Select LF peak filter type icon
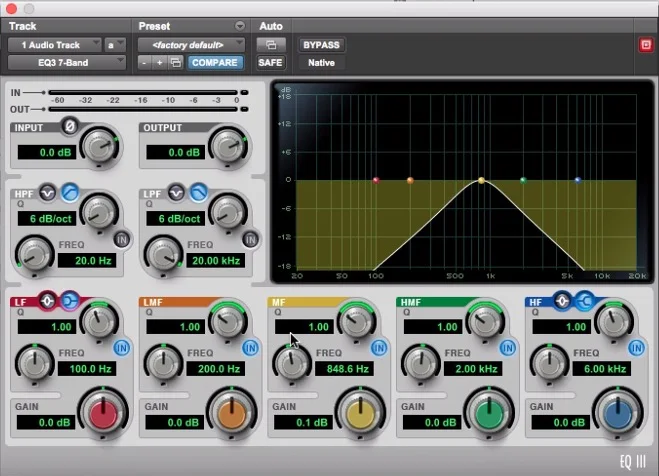 (47, 301)
